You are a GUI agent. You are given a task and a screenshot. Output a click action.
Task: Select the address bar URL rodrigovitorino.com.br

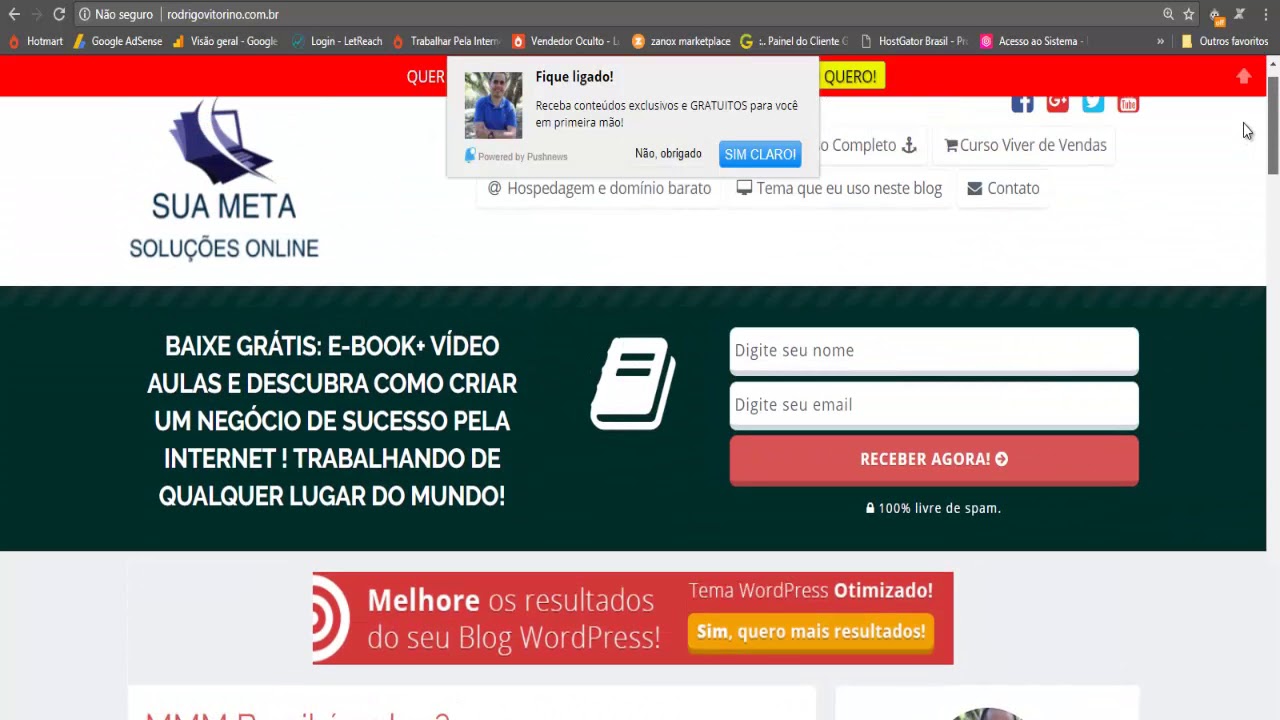point(223,14)
